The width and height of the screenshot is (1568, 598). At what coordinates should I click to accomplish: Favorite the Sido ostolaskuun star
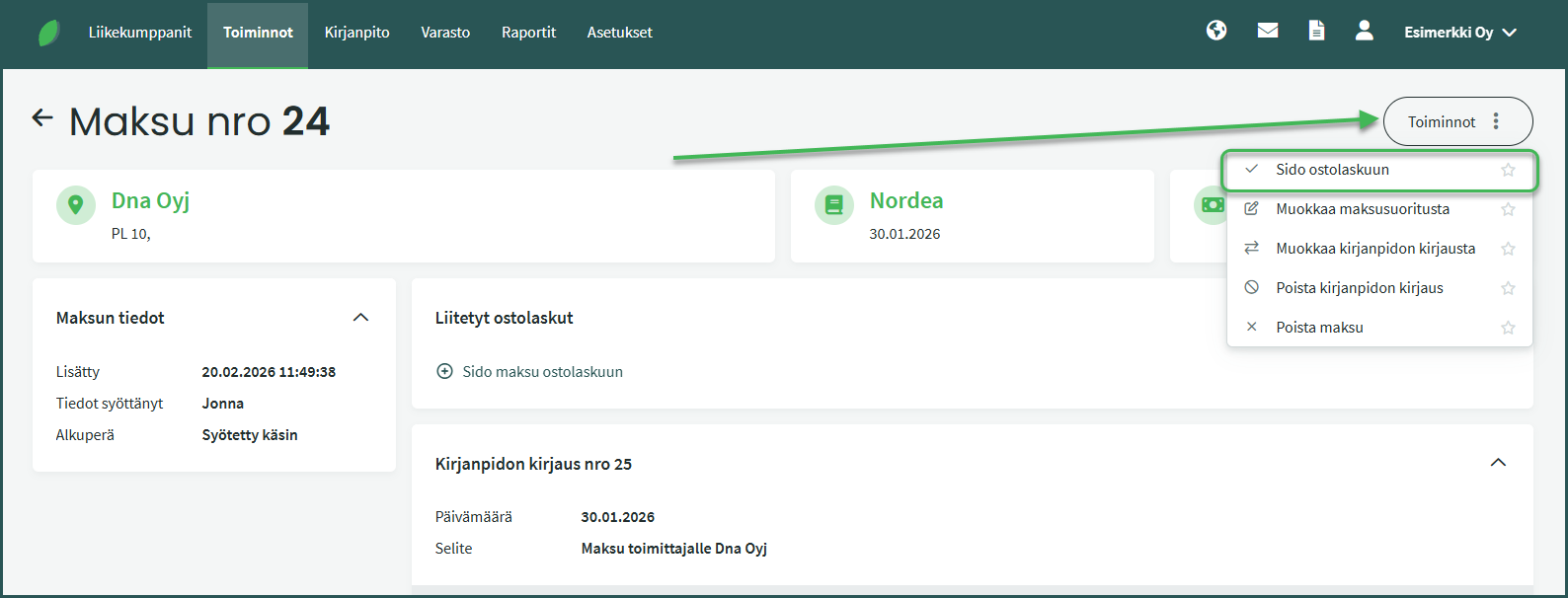tap(1508, 170)
